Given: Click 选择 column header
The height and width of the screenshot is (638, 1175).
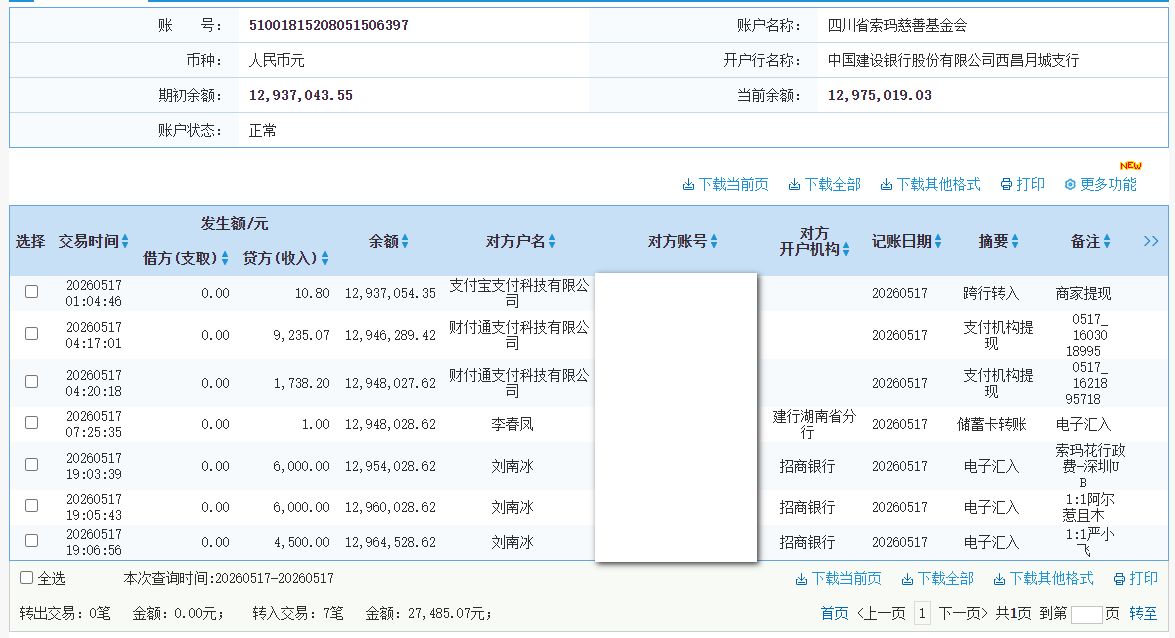Looking at the screenshot, I should tap(30, 241).
